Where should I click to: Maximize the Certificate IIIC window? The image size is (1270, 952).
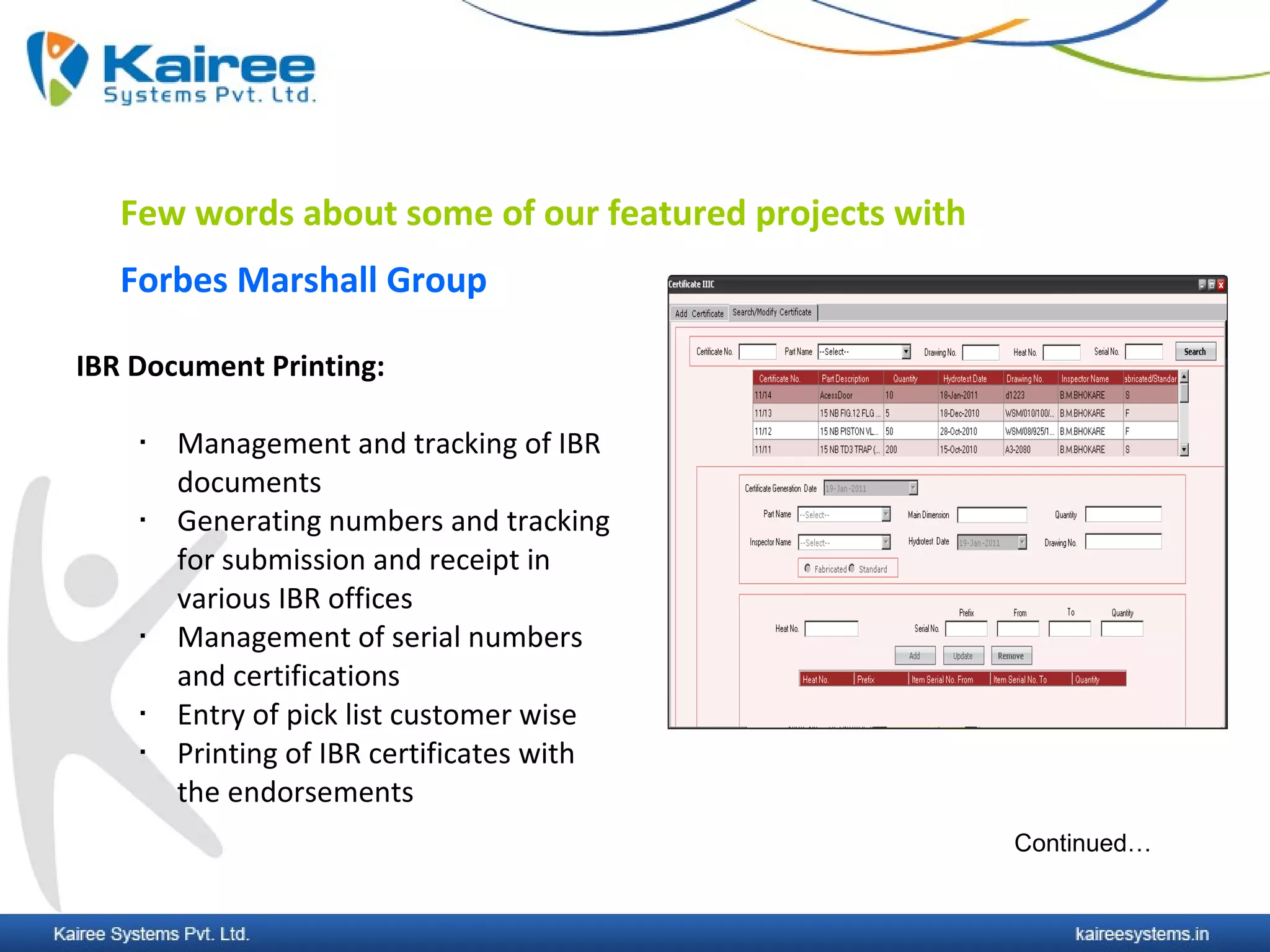click(1211, 284)
